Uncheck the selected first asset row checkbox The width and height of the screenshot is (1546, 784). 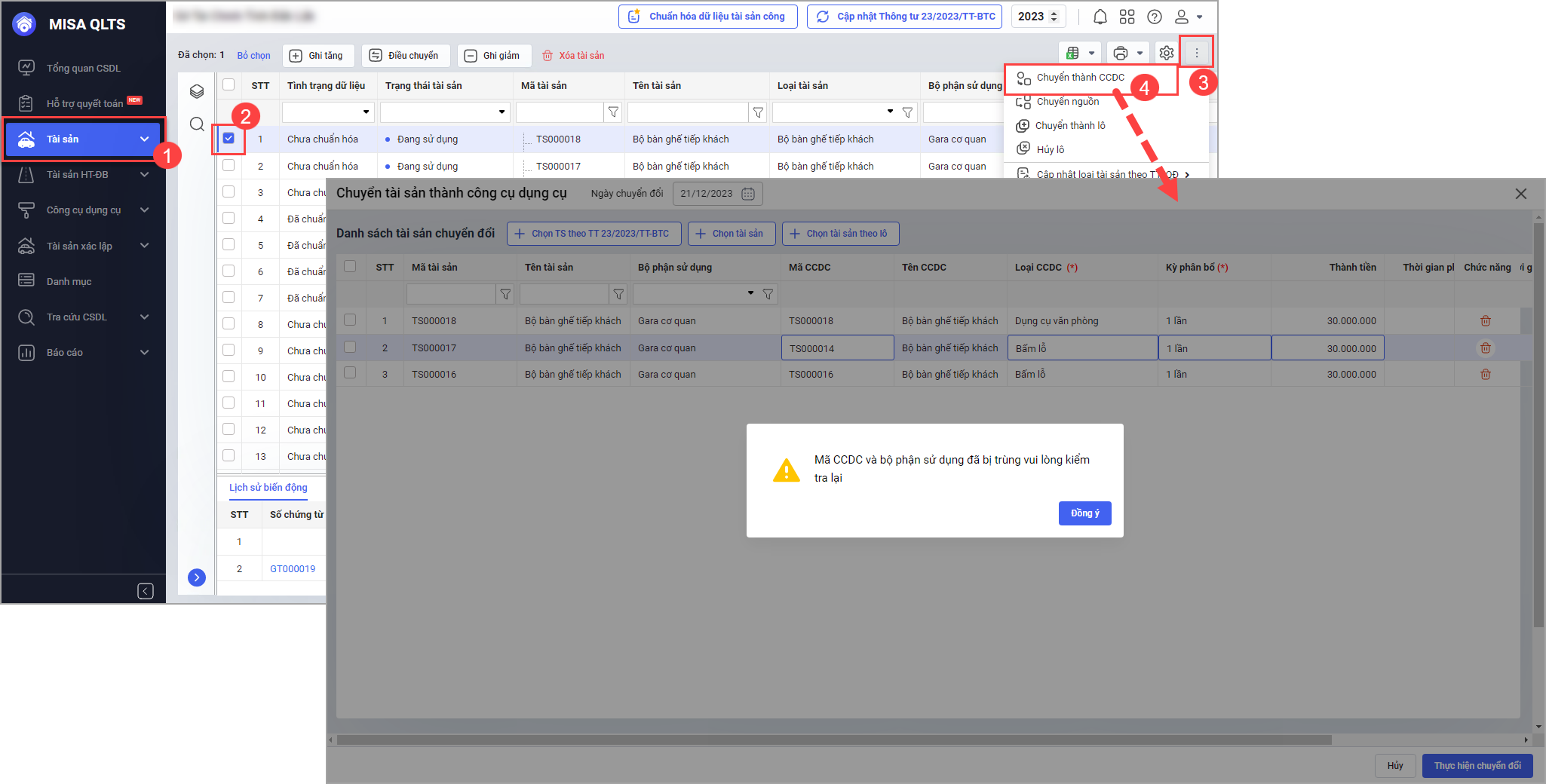pos(229,138)
